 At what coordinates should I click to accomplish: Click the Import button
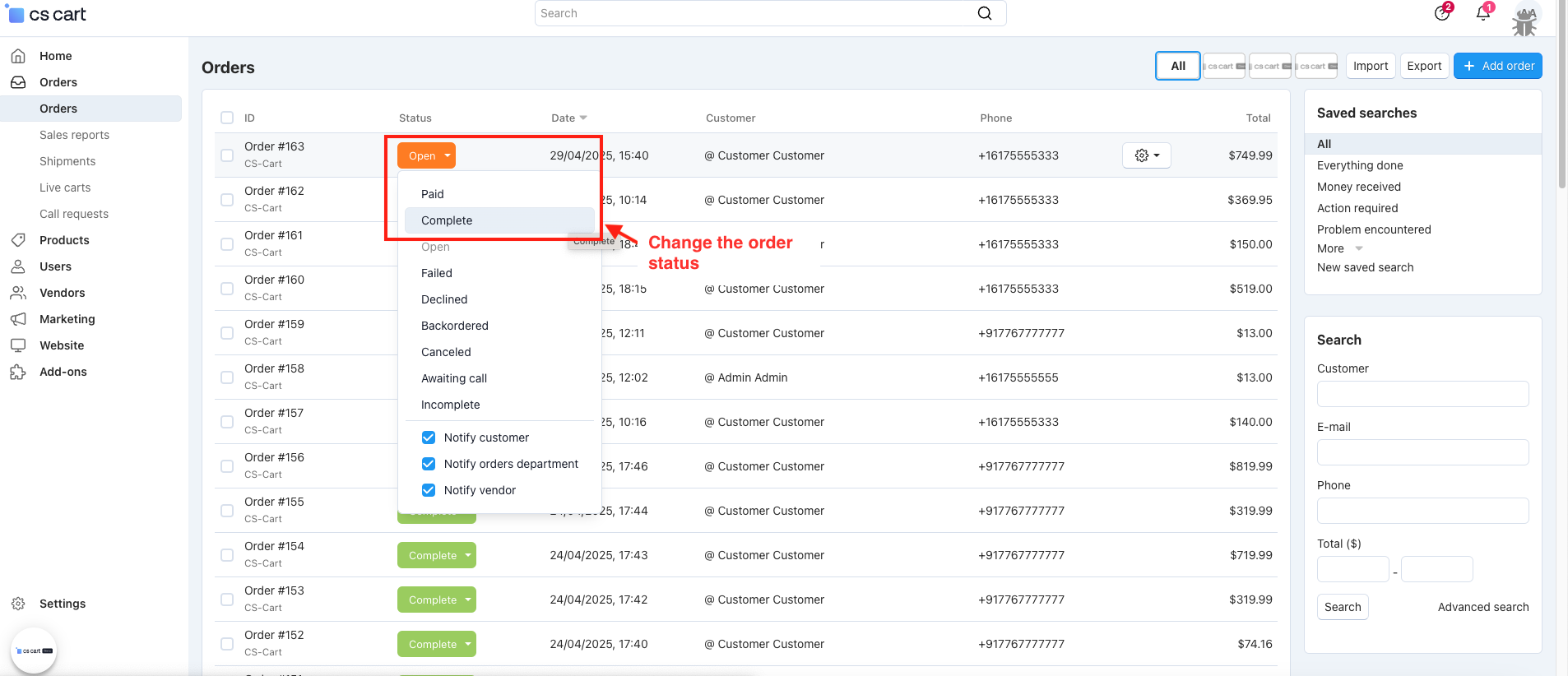[x=1371, y=66]
